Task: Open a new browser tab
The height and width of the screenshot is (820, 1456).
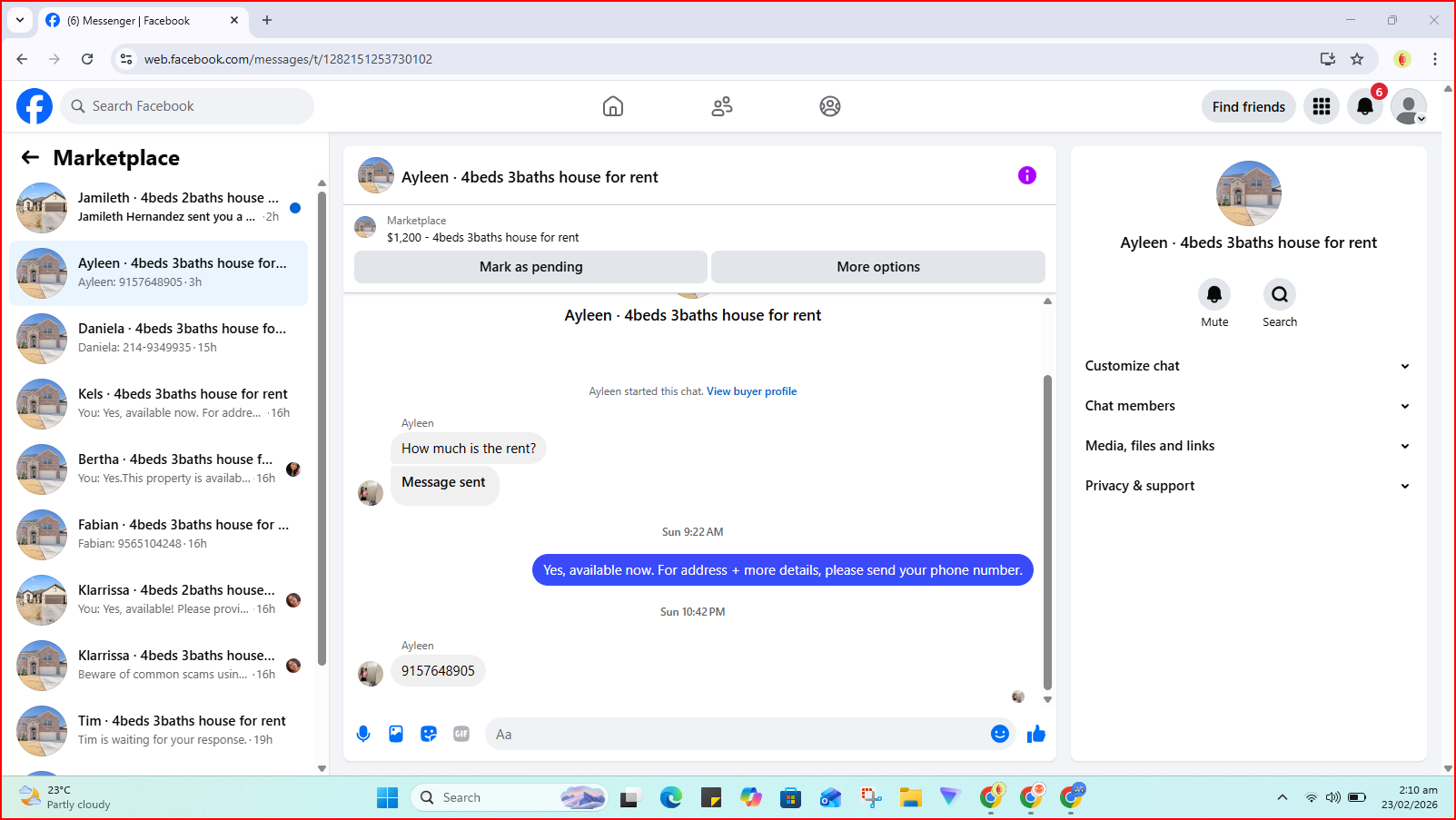Action: coord(267,20)
